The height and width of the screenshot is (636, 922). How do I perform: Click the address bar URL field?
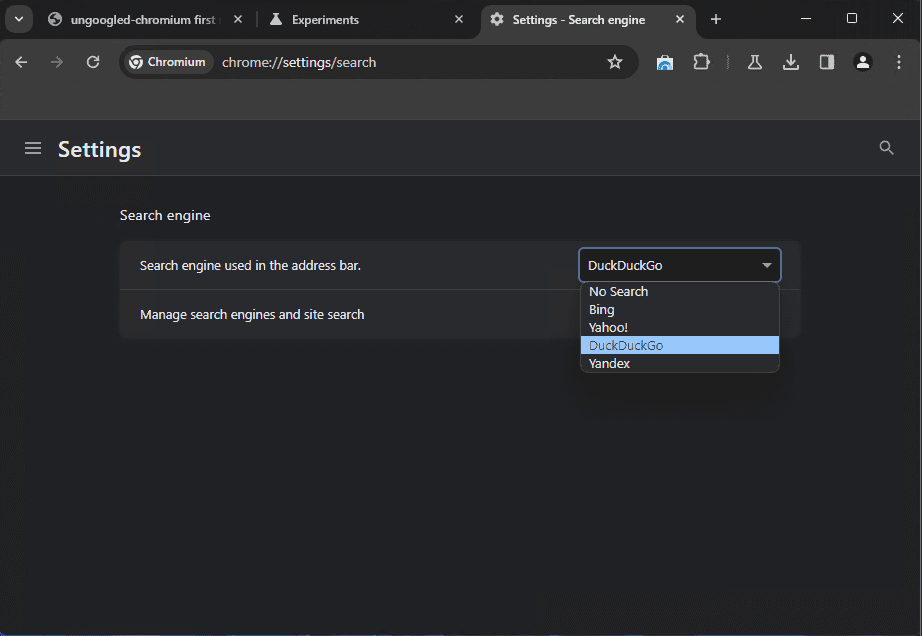(x=400, y=62)
